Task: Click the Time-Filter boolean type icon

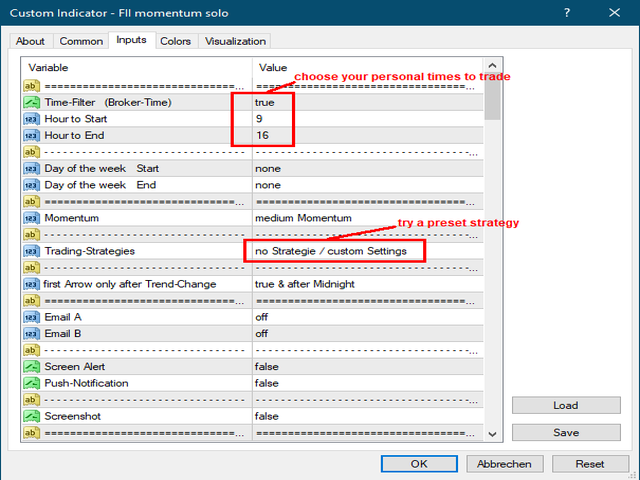Action: 31,102
